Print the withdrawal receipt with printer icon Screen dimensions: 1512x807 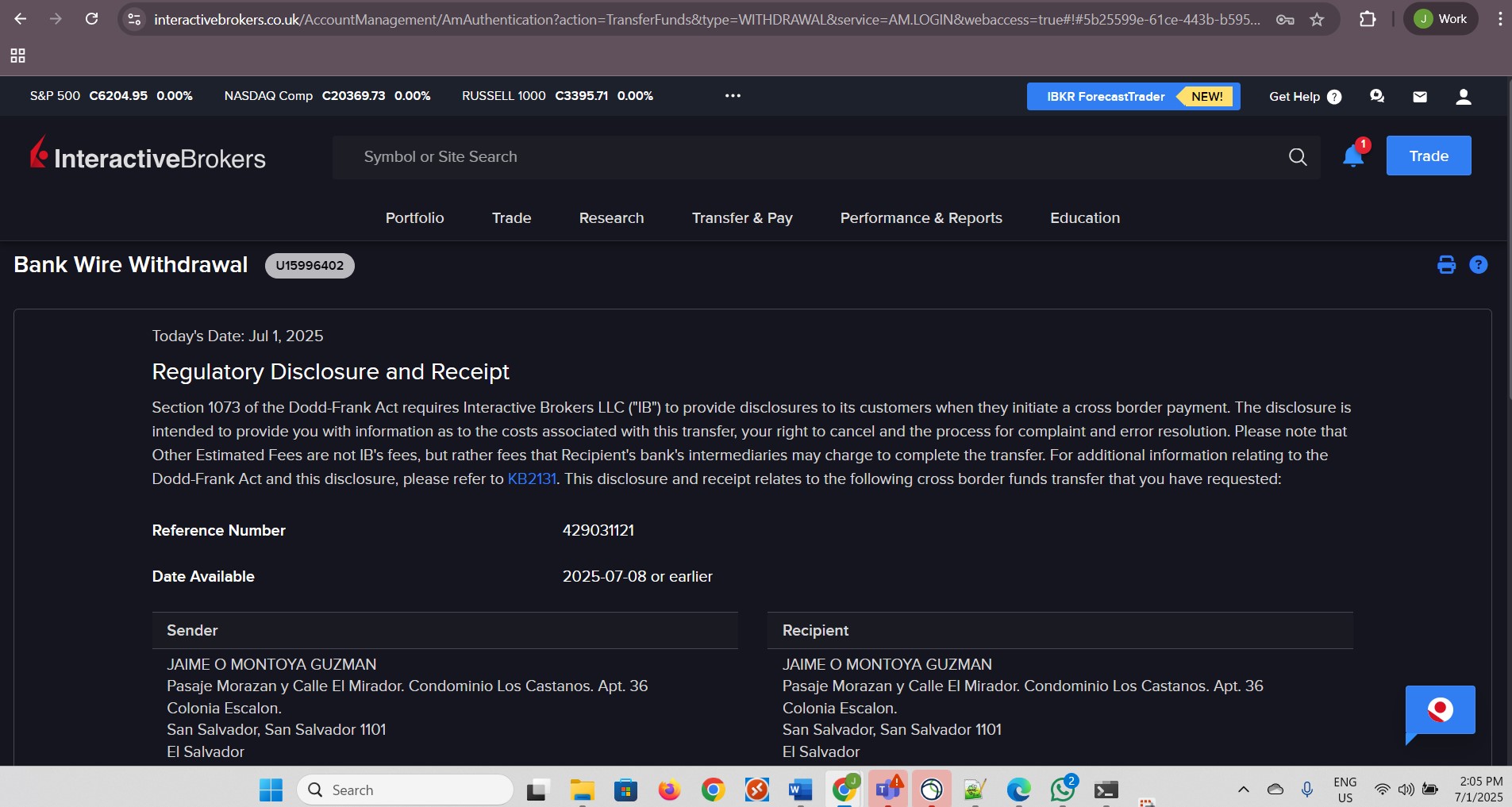tap(1447, 265)
